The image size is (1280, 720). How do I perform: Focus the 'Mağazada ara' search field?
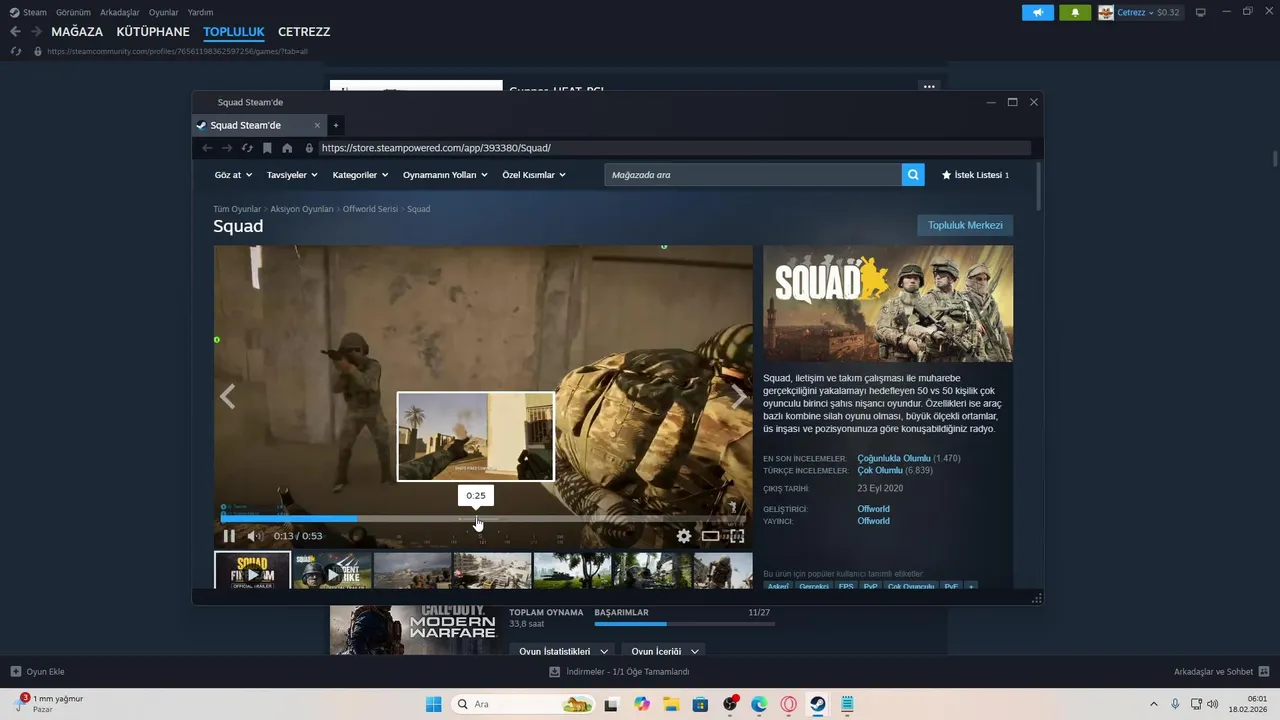click(753, 175)
